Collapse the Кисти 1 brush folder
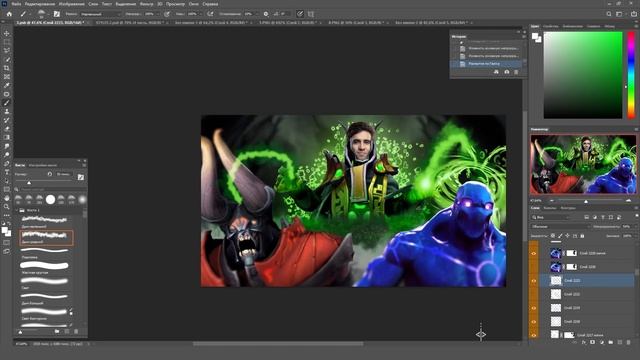 [18, 210]
